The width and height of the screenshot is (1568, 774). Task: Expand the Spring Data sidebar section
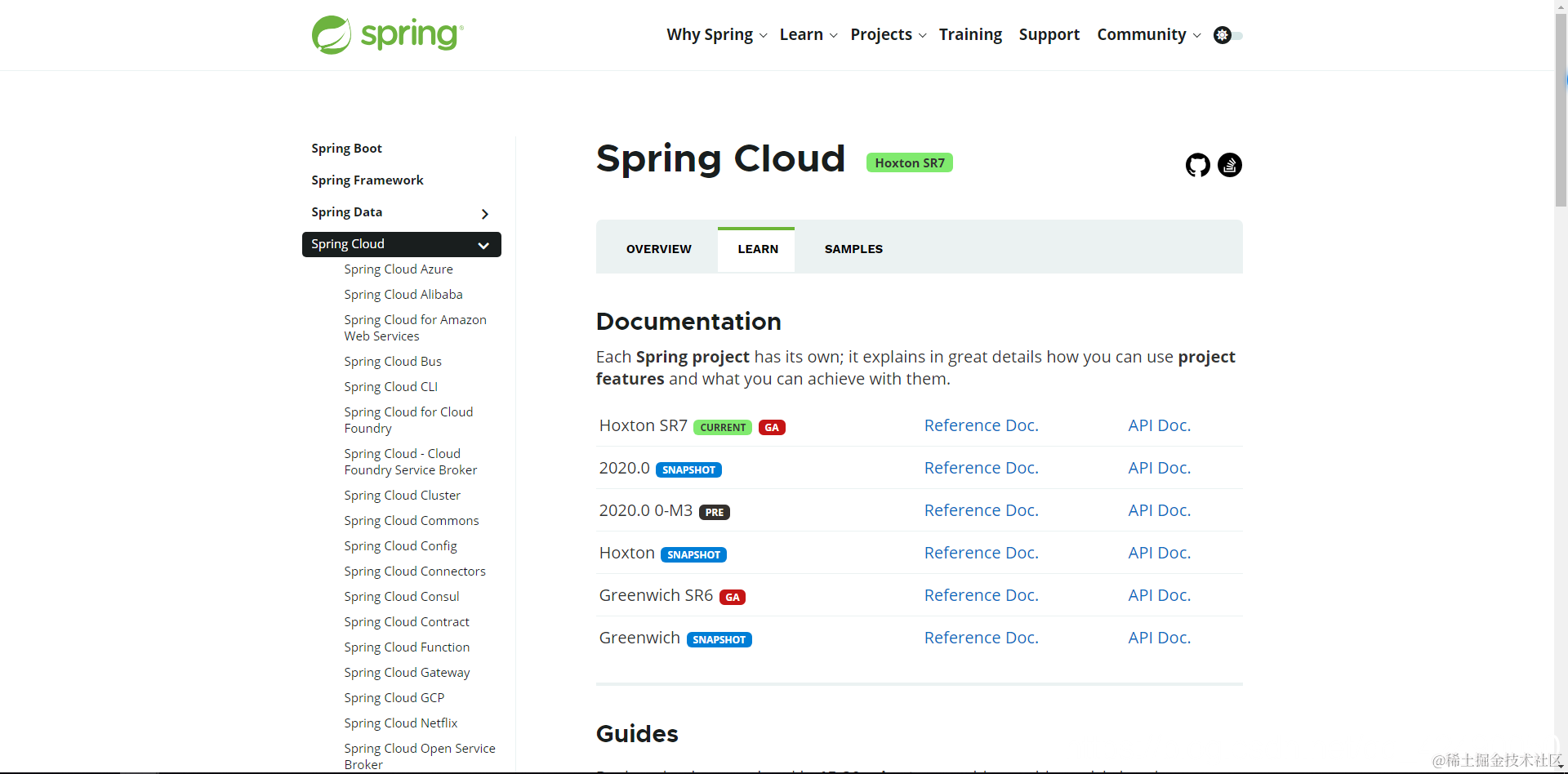point(484,214)
